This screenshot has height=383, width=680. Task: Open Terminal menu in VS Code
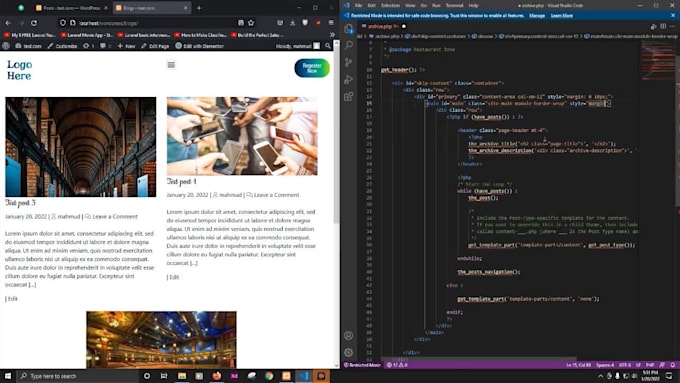tap(454, 5)
